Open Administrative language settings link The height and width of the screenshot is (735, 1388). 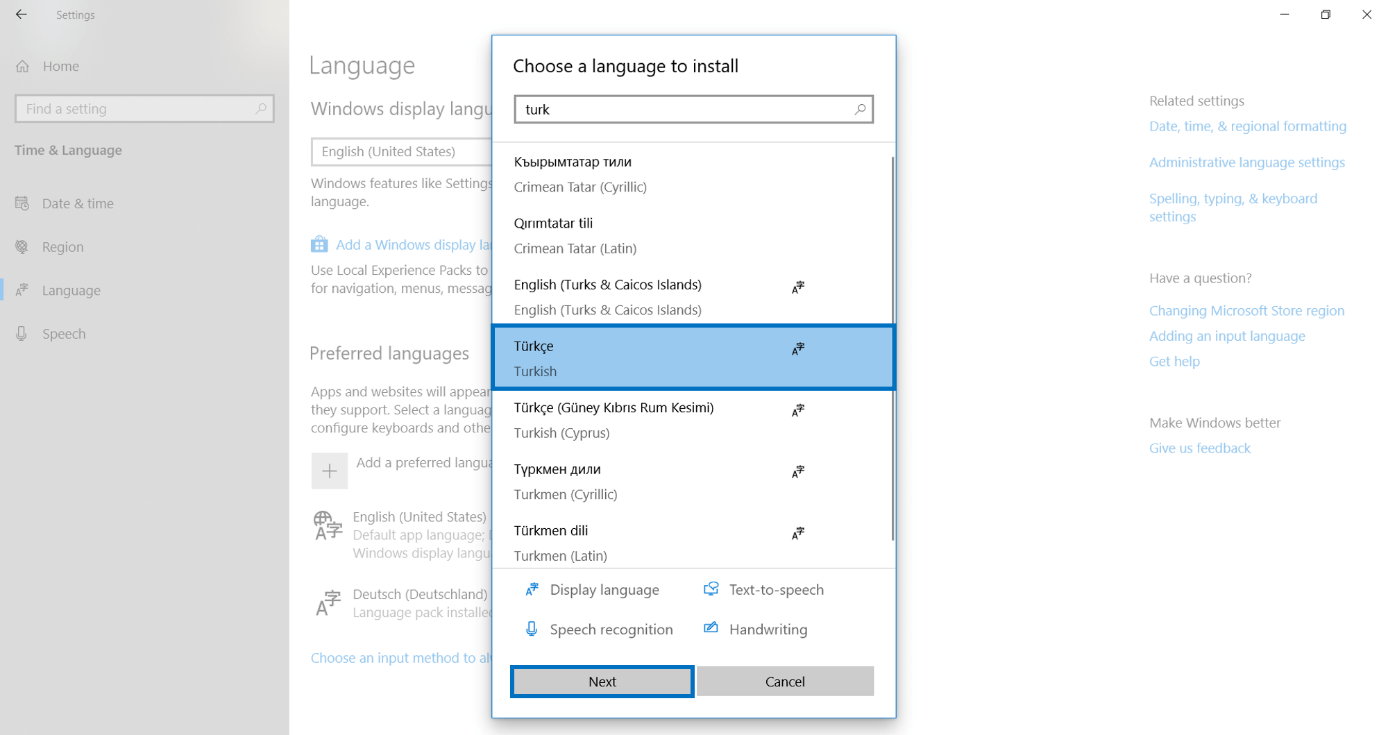click(x=1247, y=162)
